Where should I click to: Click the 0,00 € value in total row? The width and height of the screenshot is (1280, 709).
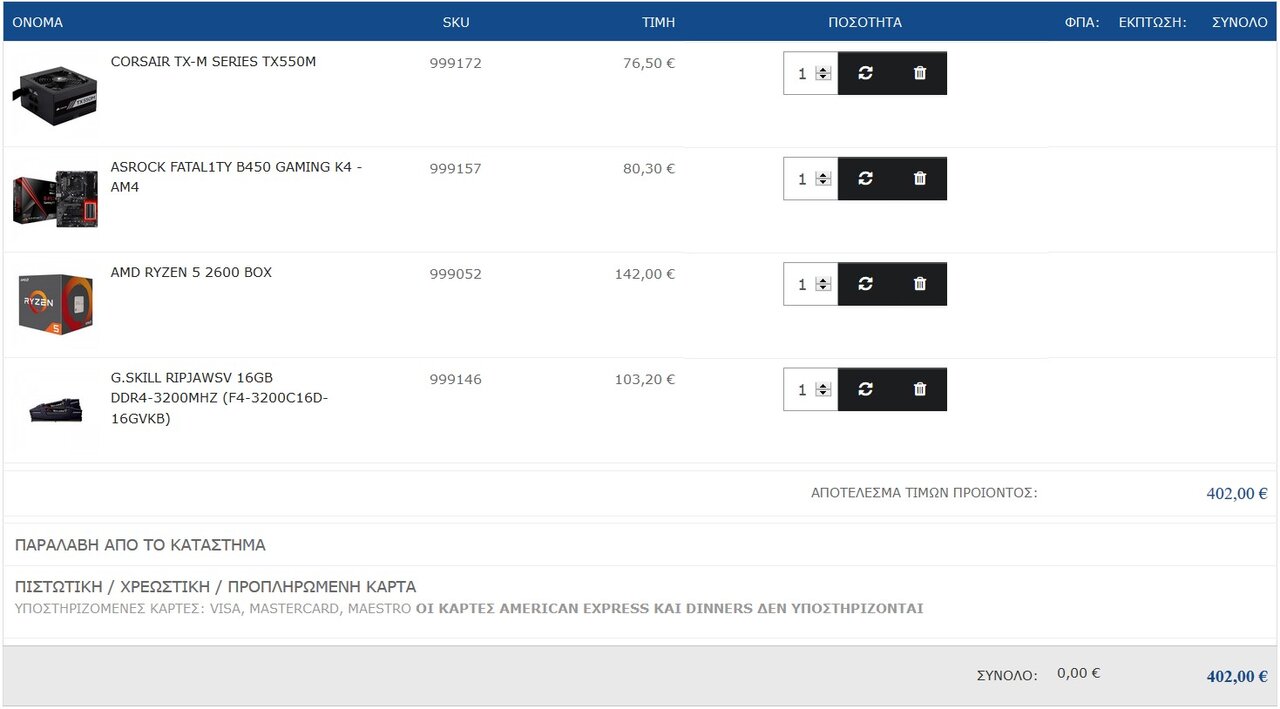[x=1078, y=673]
